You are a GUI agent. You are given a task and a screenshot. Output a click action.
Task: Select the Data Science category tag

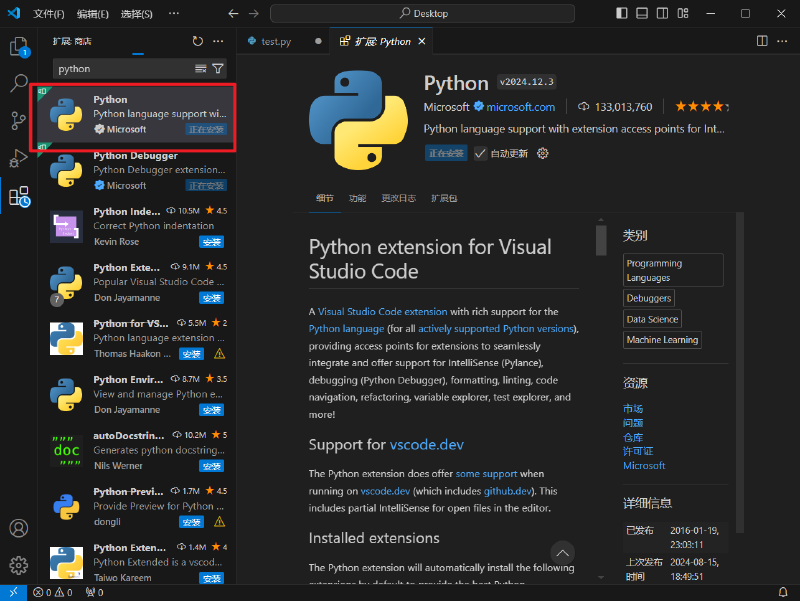[x=652, y=319]
